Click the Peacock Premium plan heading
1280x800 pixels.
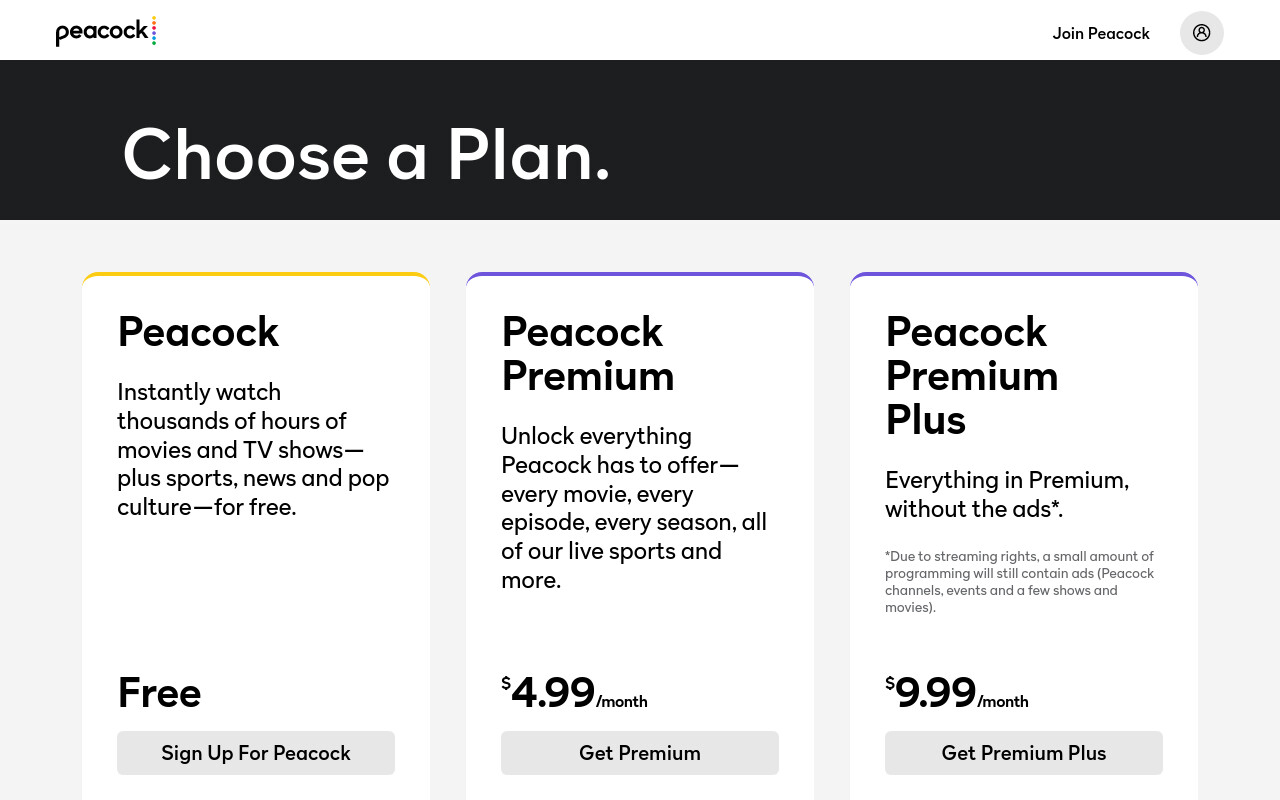tap(588, 354)
